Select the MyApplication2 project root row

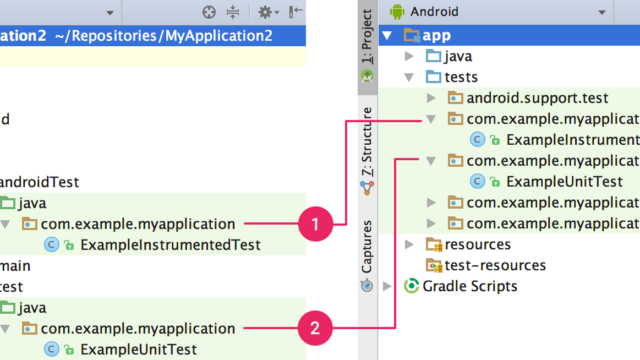pos(153,36)
